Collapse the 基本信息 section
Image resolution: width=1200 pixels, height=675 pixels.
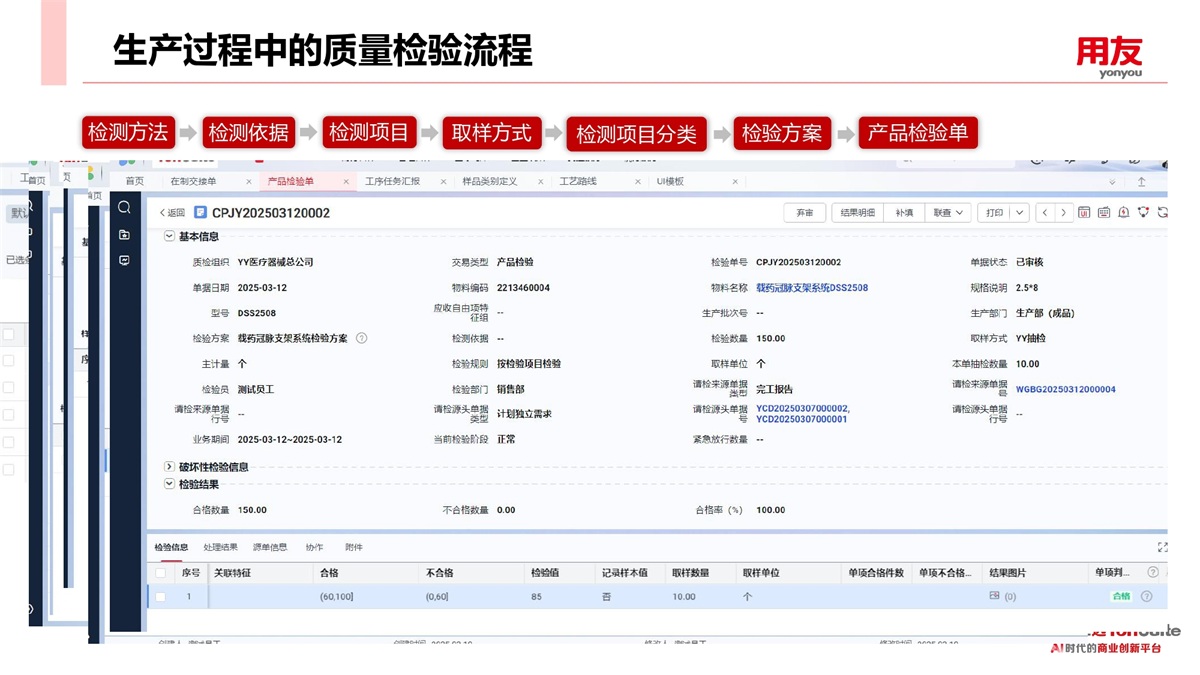tap(169, 237)
